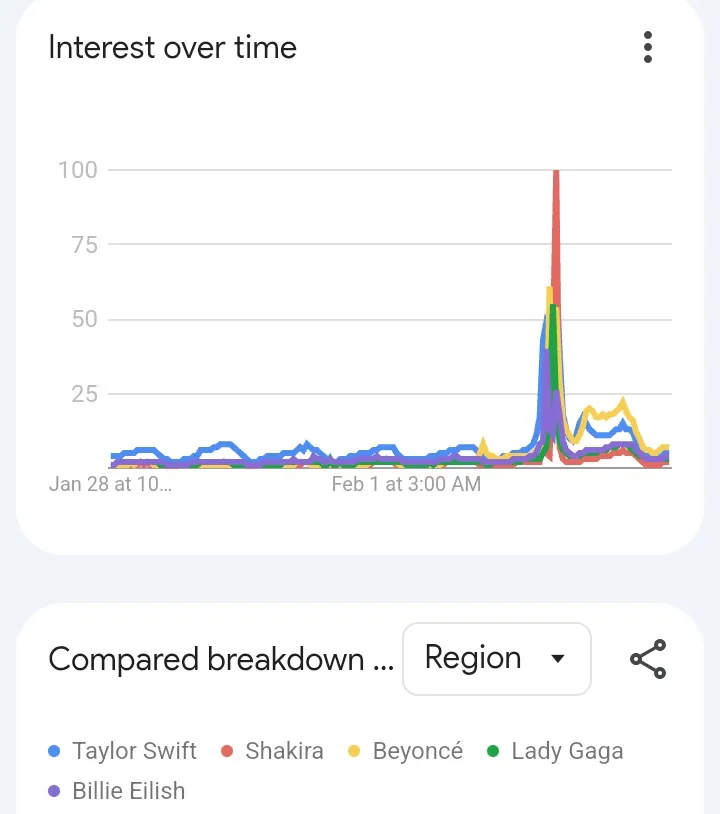Click the red Shakira peak at 100
This screenshot has width=720, height=814.
tap(556, 172)
